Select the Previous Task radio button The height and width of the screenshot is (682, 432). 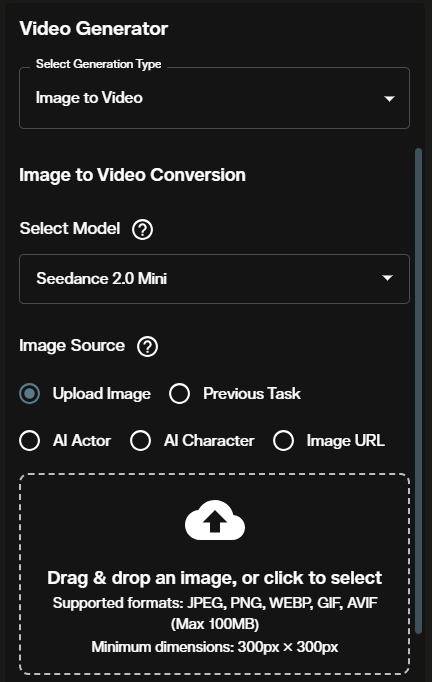[x=180, y=394]
